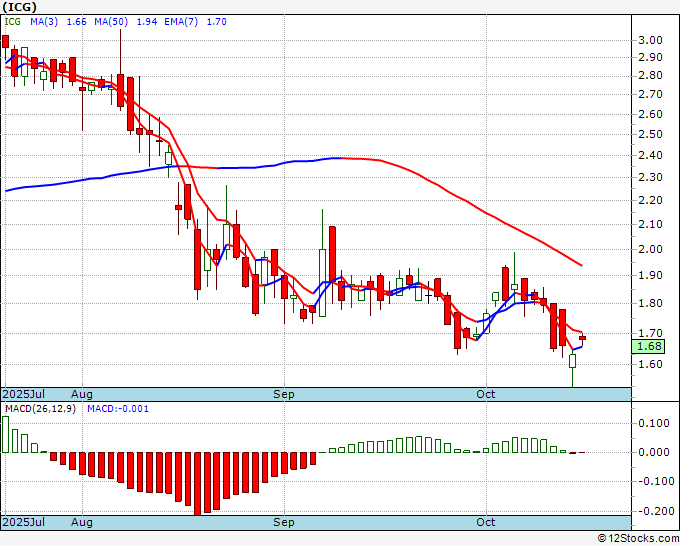Select the EMA(7) legend label
The image size is (680, 546).
pos(181,22)
